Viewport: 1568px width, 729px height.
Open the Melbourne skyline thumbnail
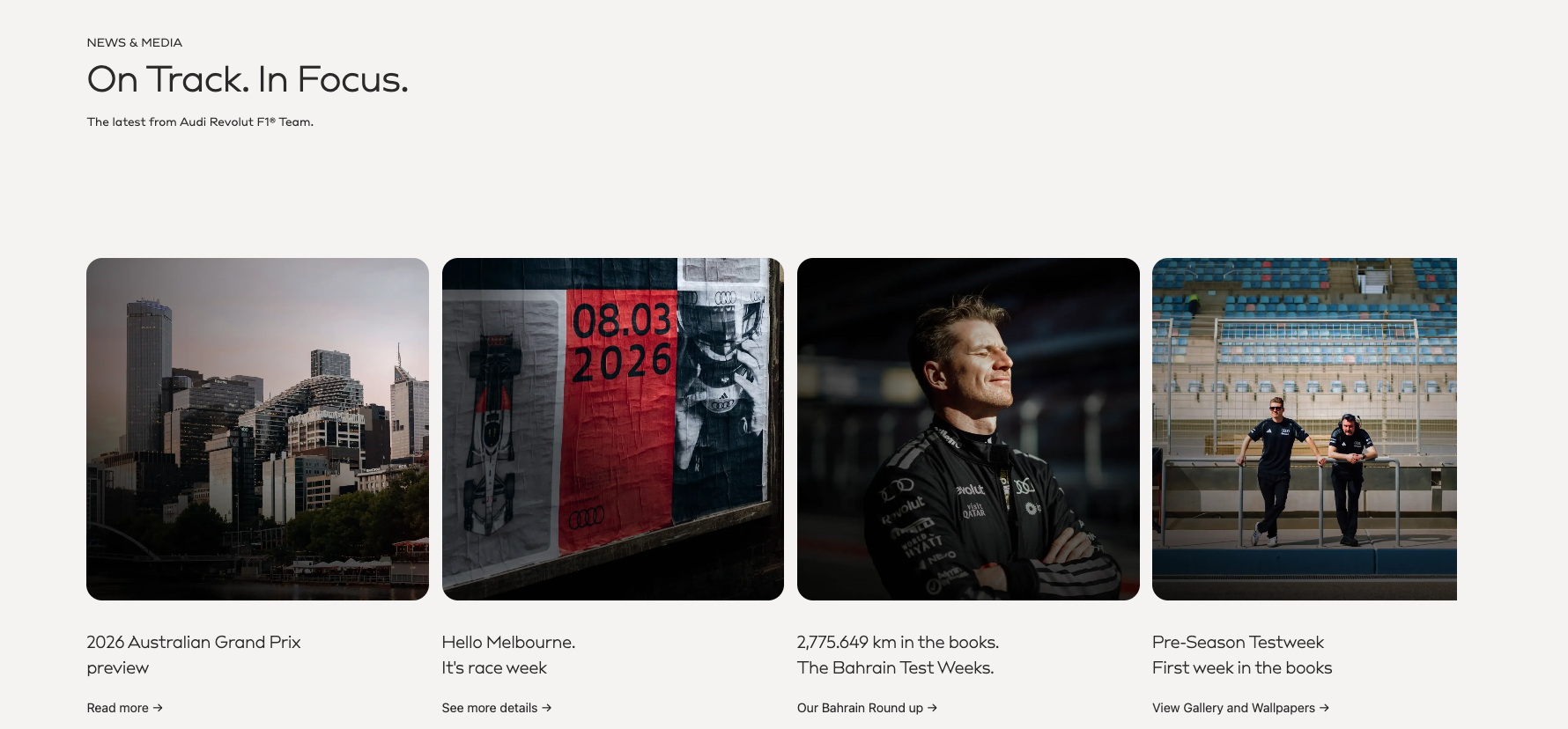(257, 429)
